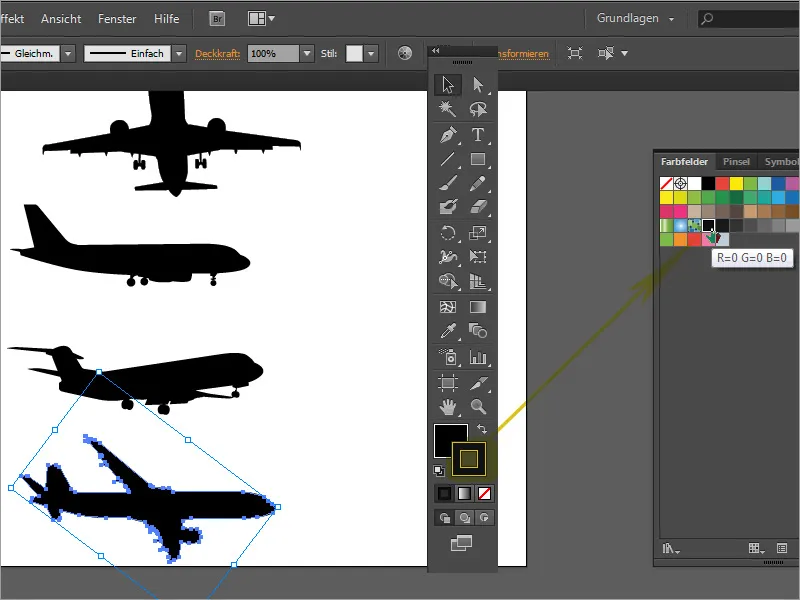This screenshot has width=800, height=600.
Task: Select the Perspective Grid tool
Action: tap(478, 281)
